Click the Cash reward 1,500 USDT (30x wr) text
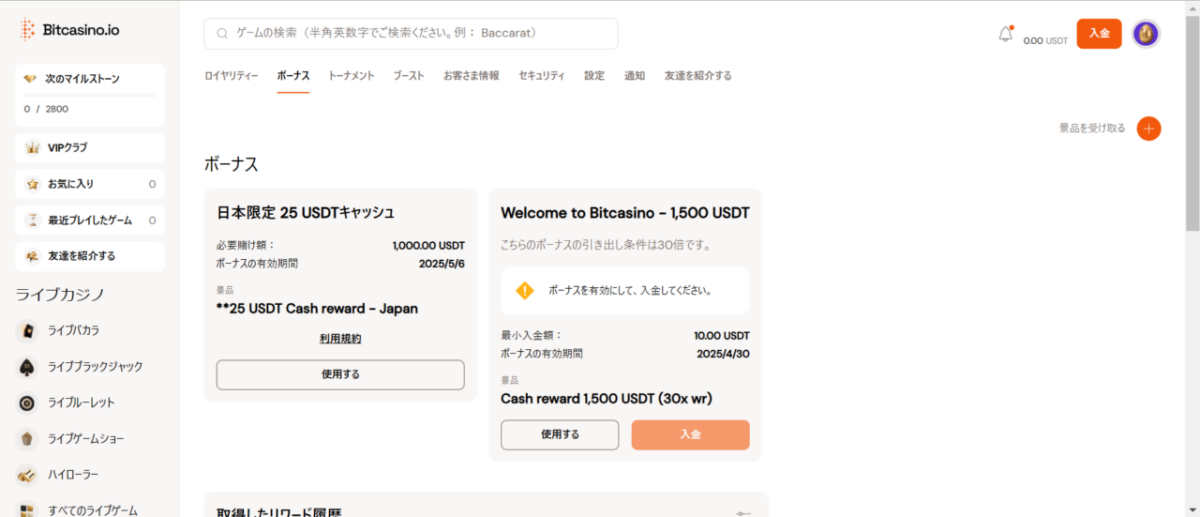1200x517 pixels. tap(606, 399)
